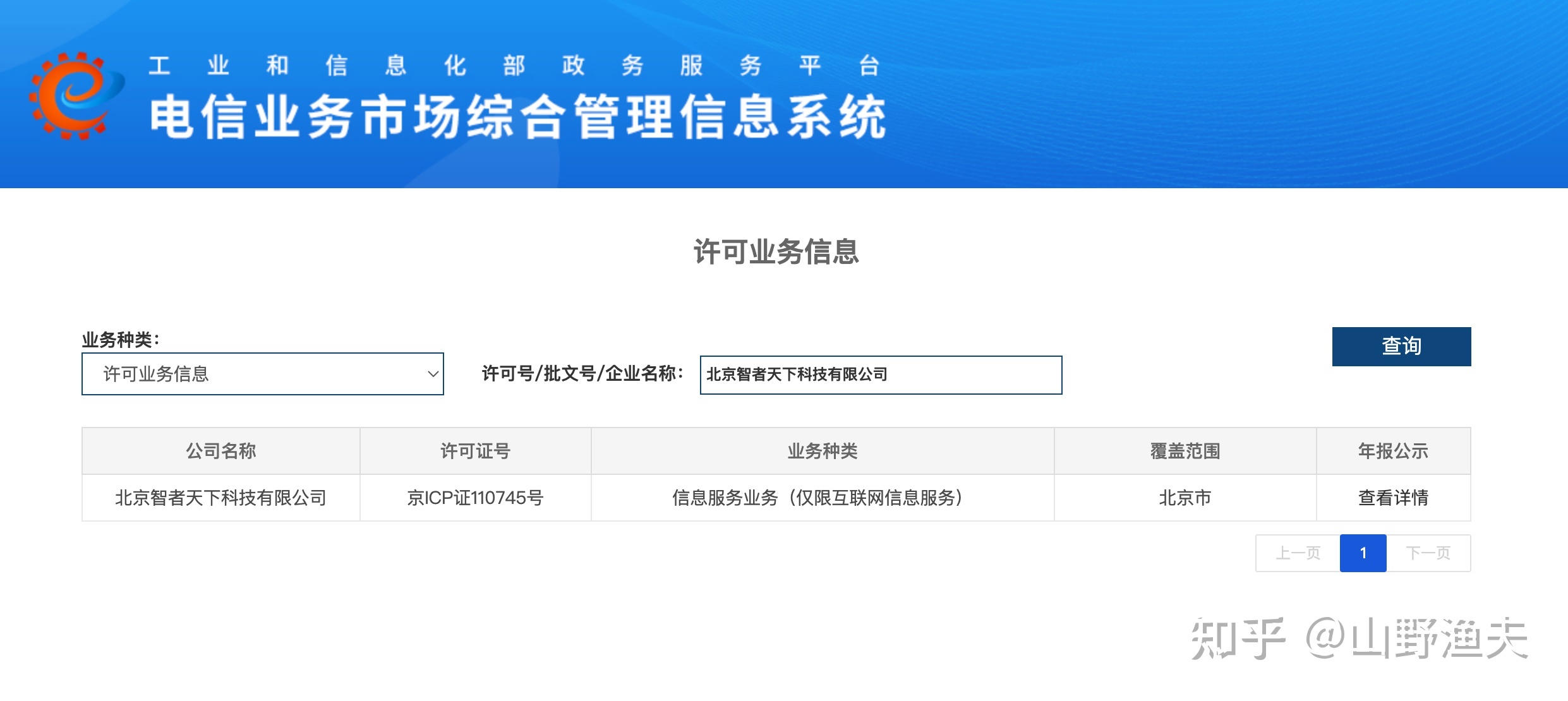Click the 许可证号 column header
Image resolution: width=1568 pixels, height=701 pixels.
[x=475, y=451]
